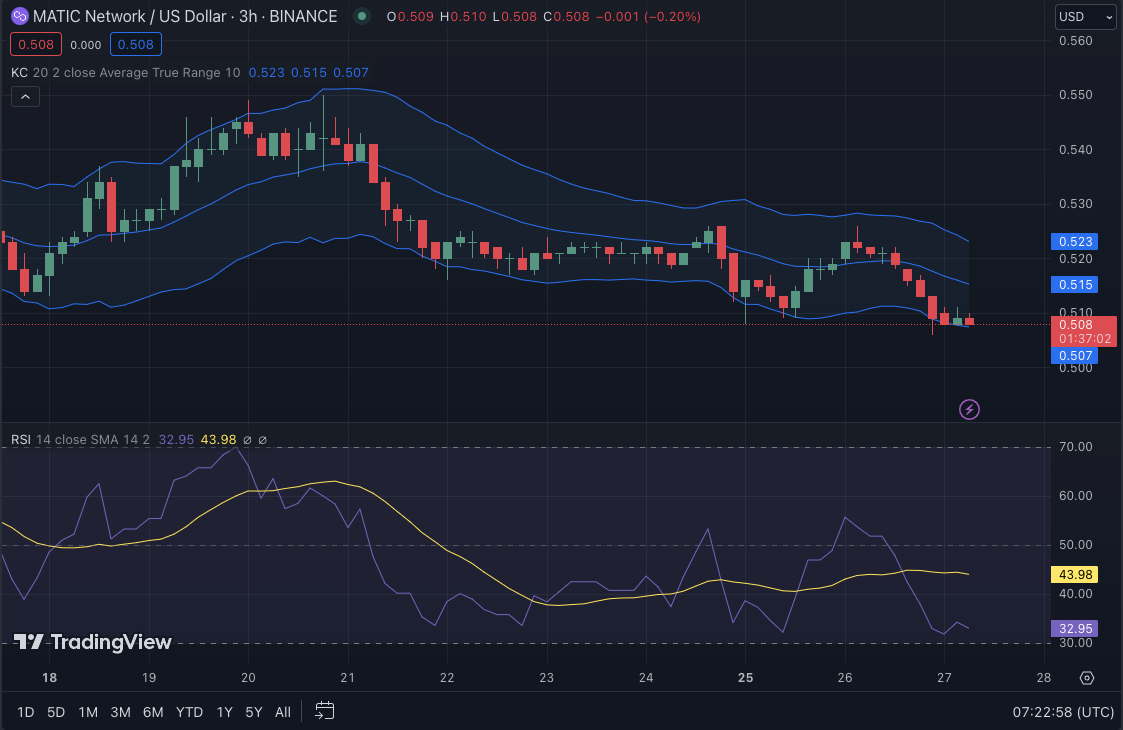This screenshot has height=730, width=1123.
Task: Click the green market status dot
Action: pos(362,16)
